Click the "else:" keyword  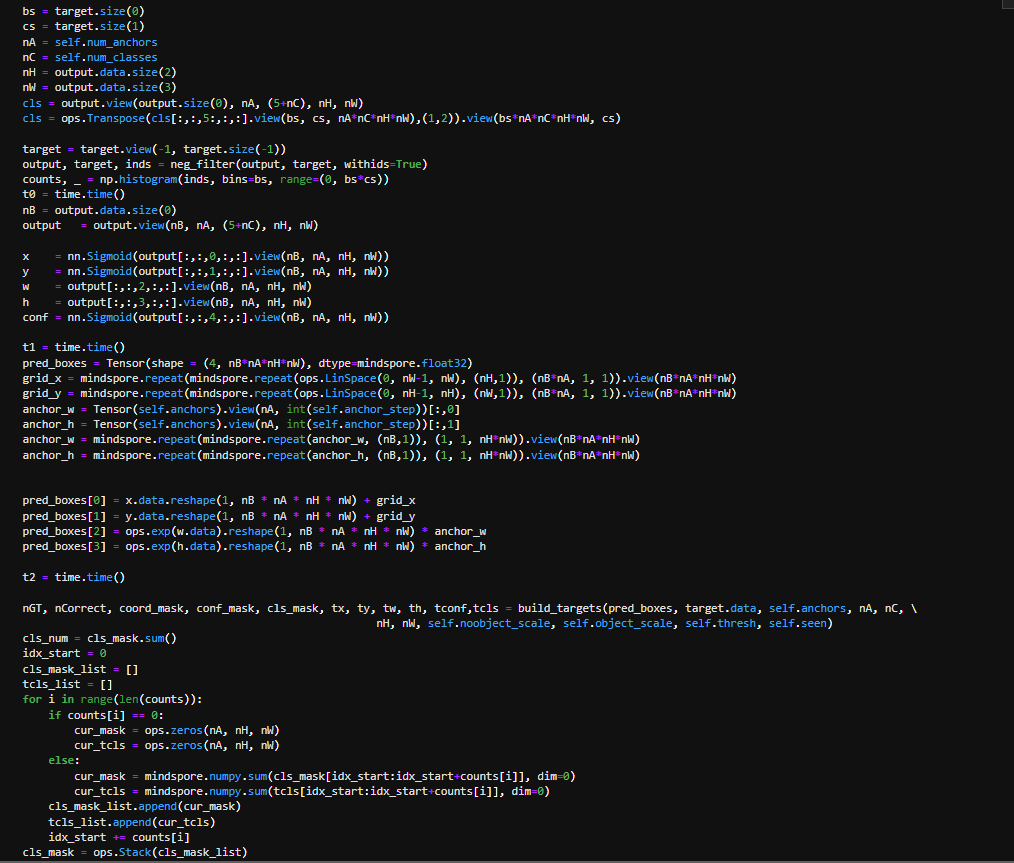pos(64,760)
